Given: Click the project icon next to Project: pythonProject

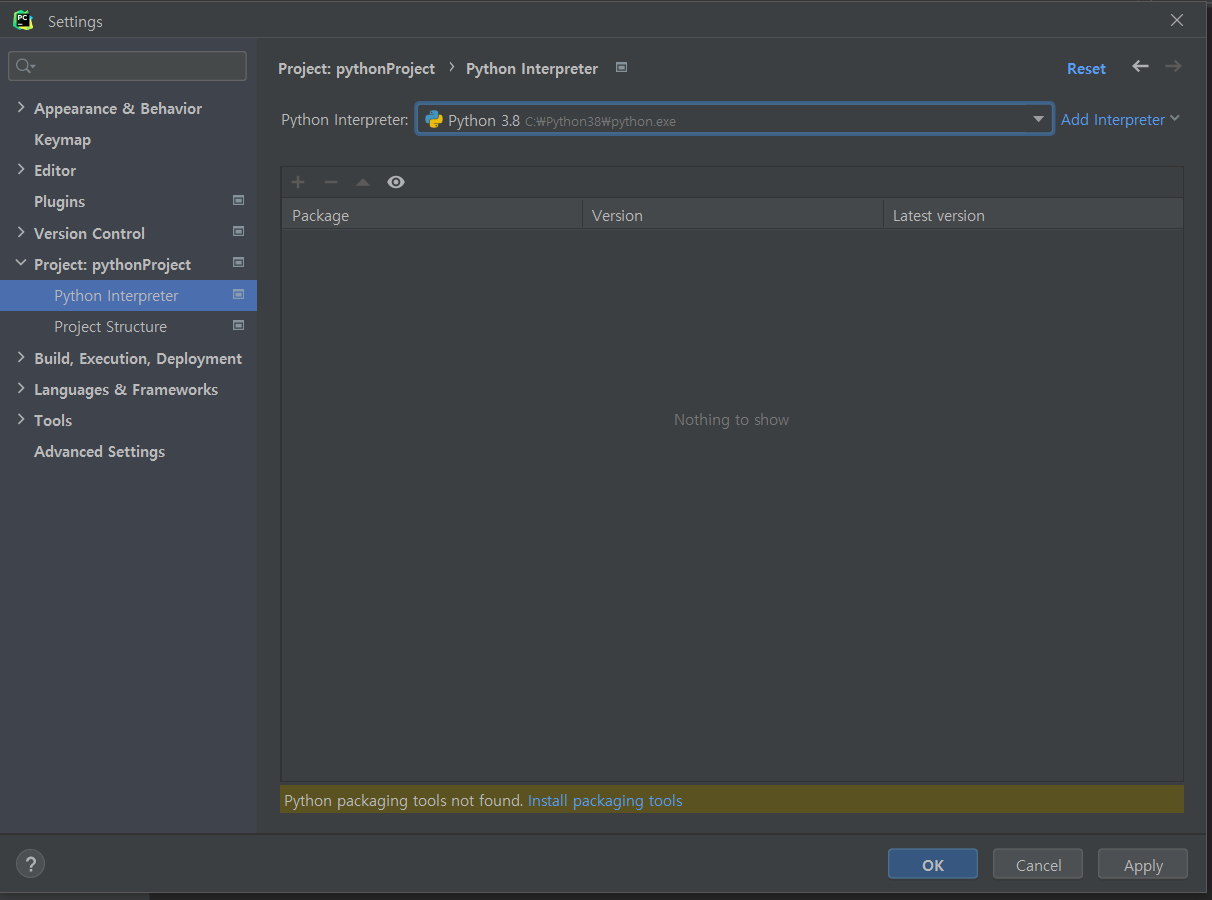Looking at the screenshot, I should click(x=238, y=263).
